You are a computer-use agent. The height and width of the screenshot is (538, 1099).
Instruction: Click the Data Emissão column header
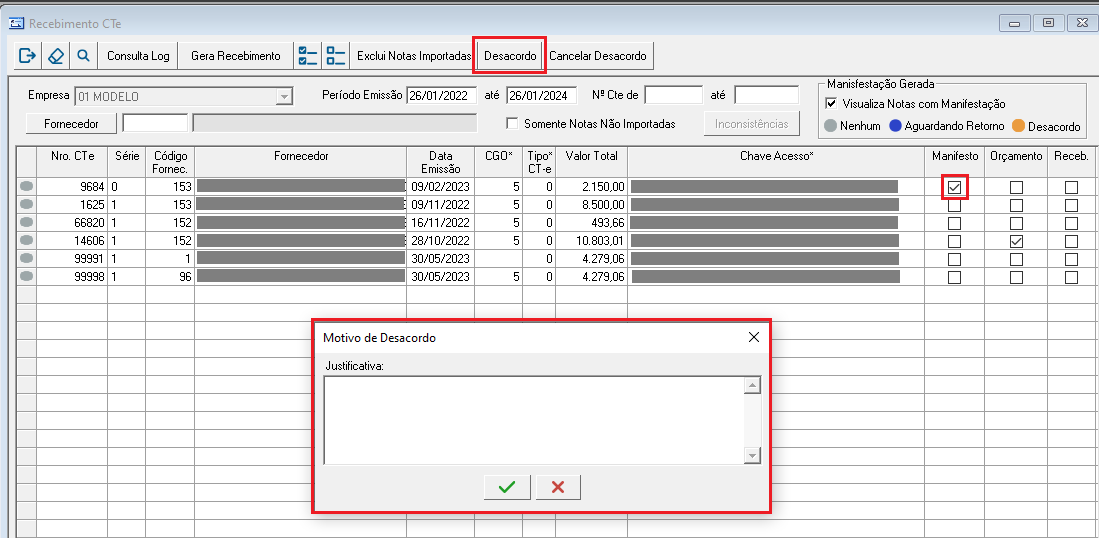tap(441, 162)
